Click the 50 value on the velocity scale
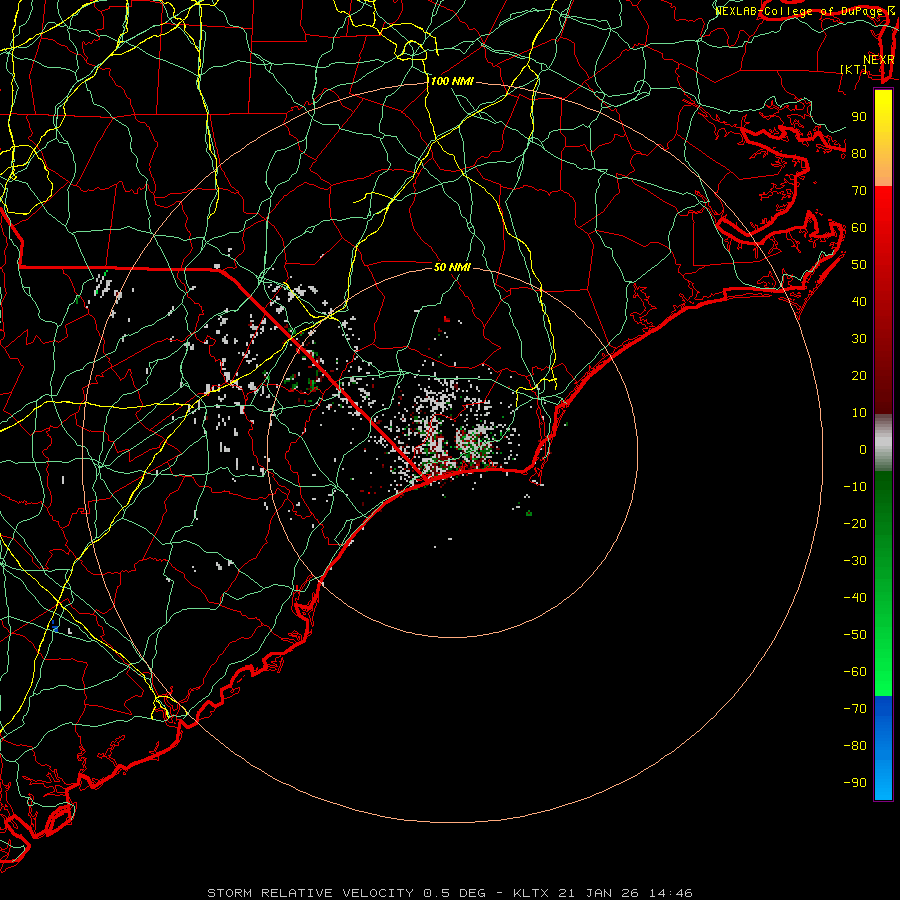Viewport: 900px width, 900px height. 859,265
